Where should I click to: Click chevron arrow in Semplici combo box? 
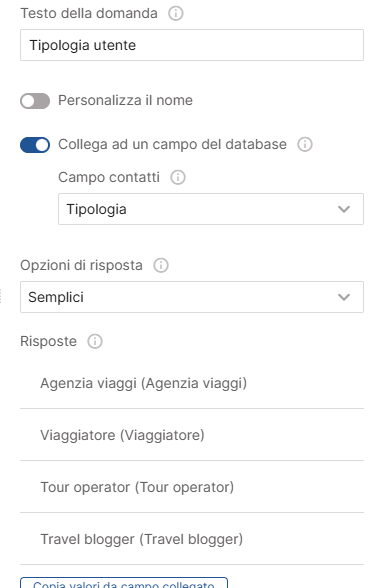click(x=344, y=297)
